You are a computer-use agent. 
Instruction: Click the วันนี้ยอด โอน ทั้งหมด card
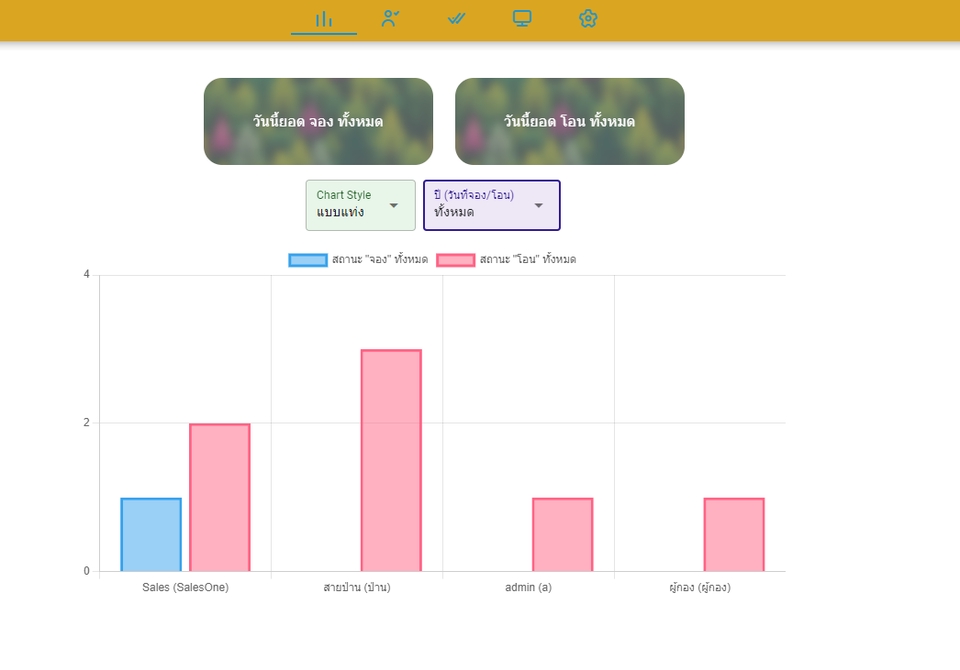click(x=569, y=121)
